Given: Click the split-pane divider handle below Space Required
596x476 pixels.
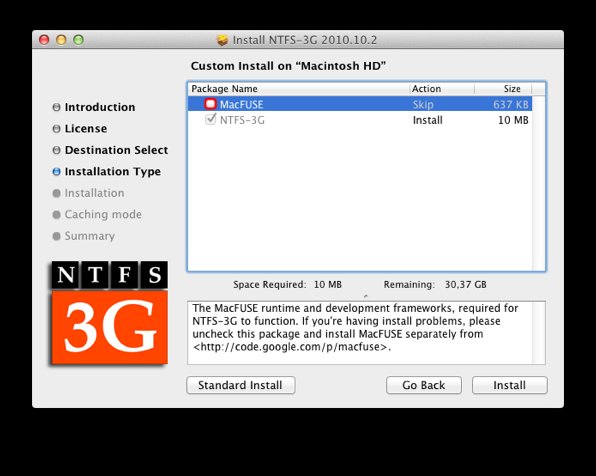Looking at the screenshot, I should (366, 296).
